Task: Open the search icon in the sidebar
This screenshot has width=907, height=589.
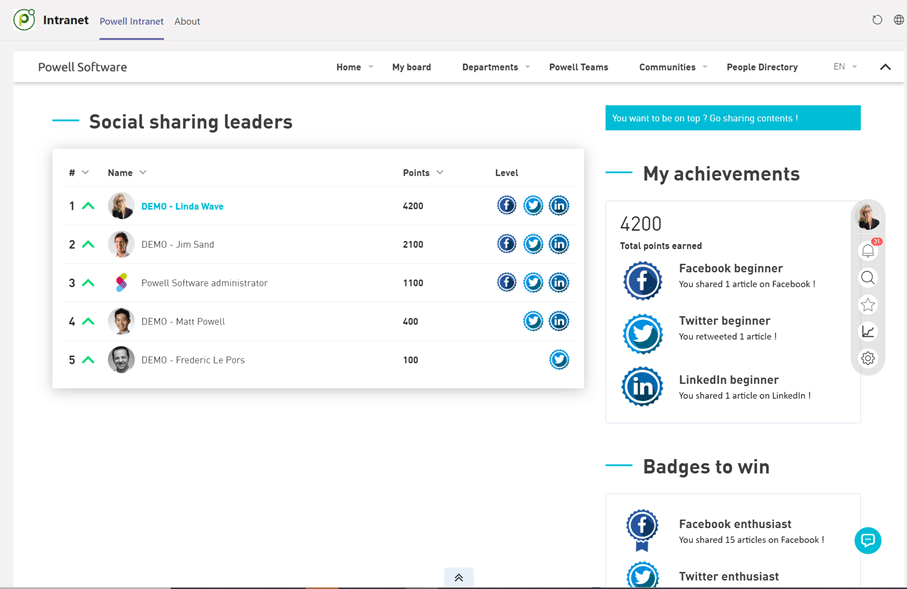Action: (x=868, y=277)
